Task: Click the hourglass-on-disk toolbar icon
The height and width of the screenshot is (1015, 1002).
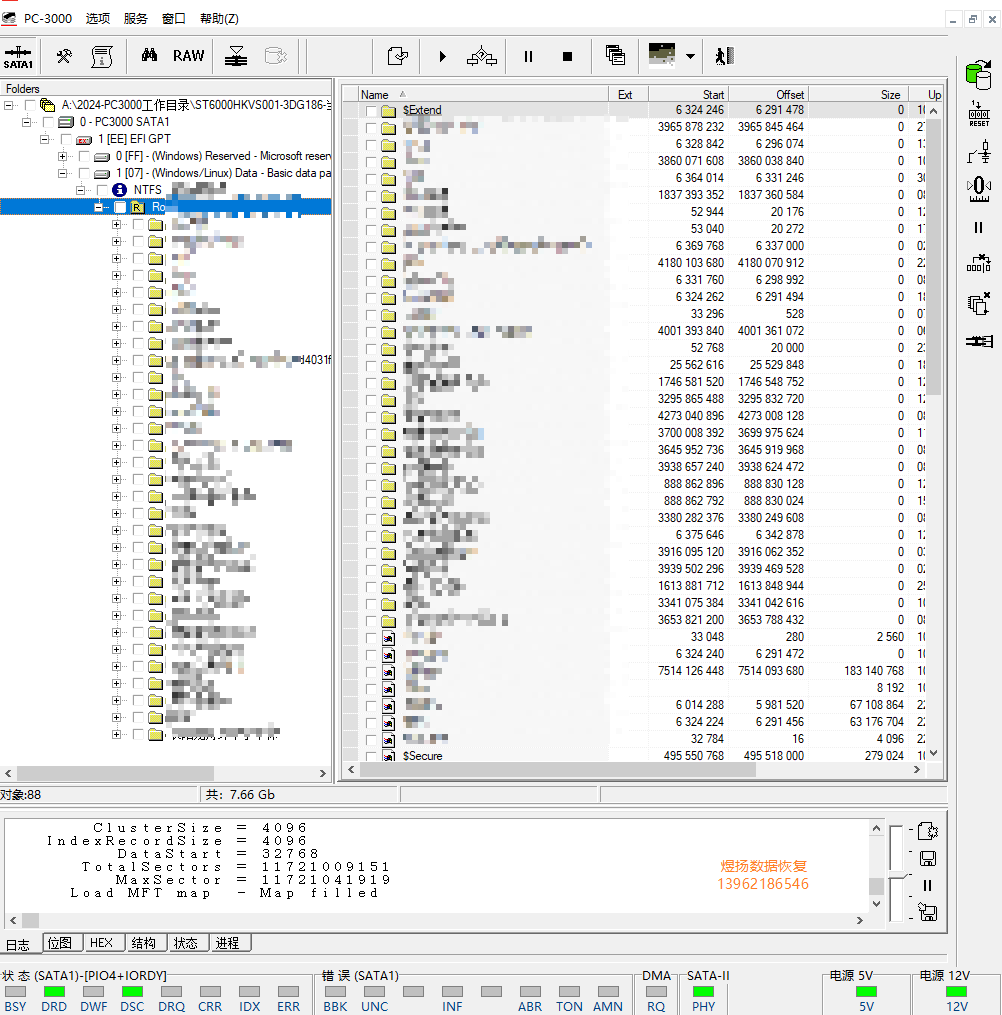Action: [236, 56]
